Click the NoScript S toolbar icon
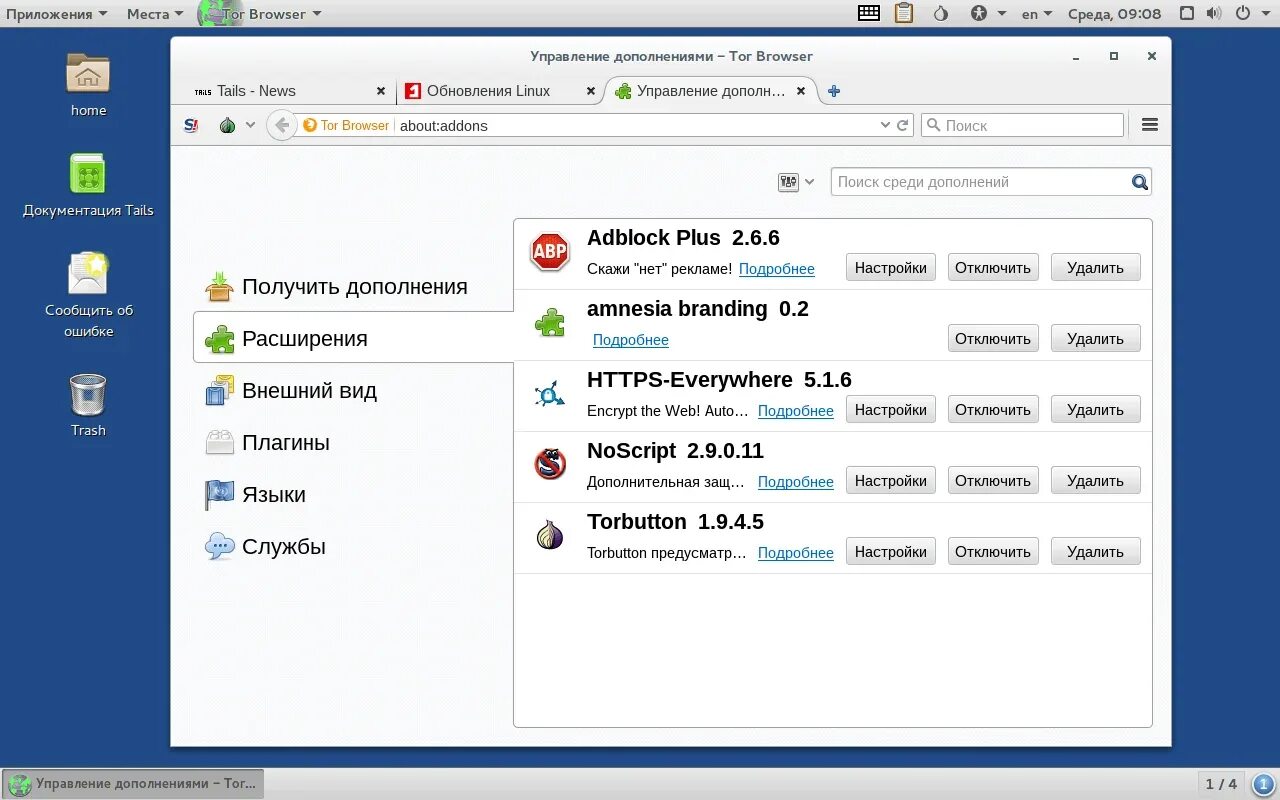Image resolution: width=1280 pixels, height=800 pixels. 191,125
